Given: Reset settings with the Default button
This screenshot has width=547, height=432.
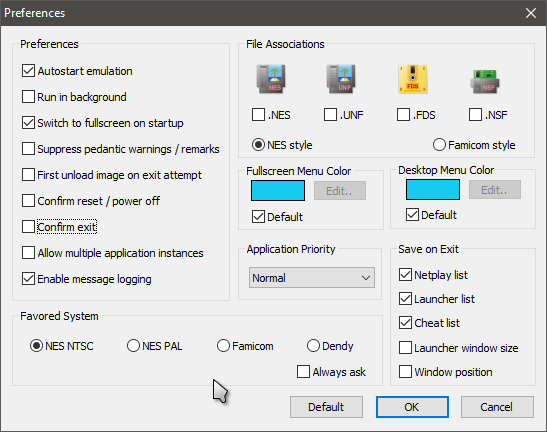Looking at the screenshot, I should (326, 407).
